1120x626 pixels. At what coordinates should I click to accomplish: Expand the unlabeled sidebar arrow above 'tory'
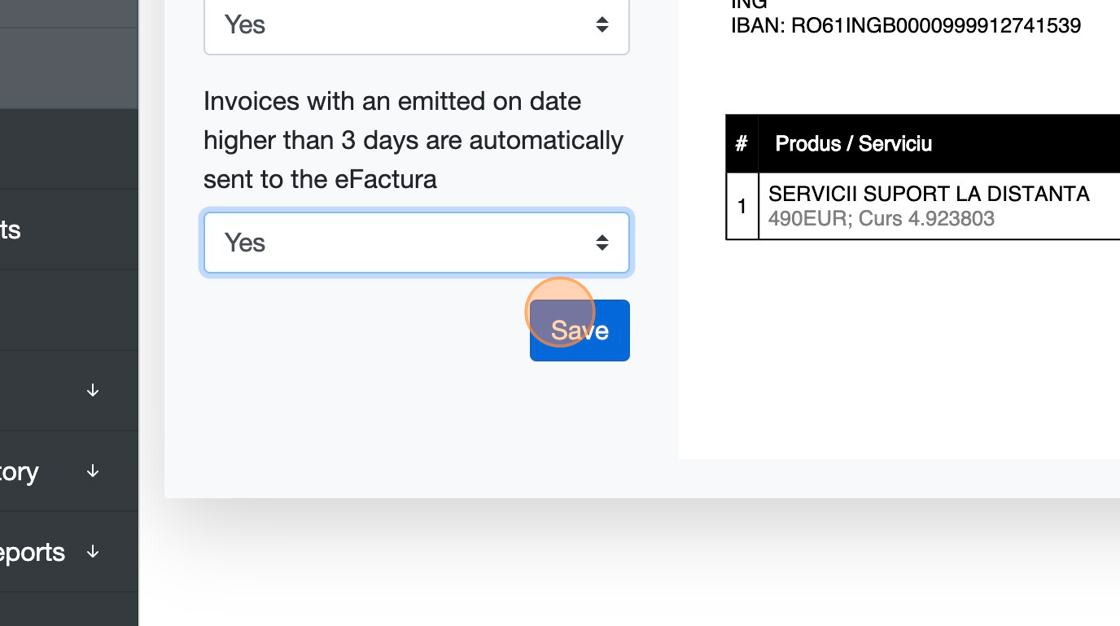coord(93,390)
